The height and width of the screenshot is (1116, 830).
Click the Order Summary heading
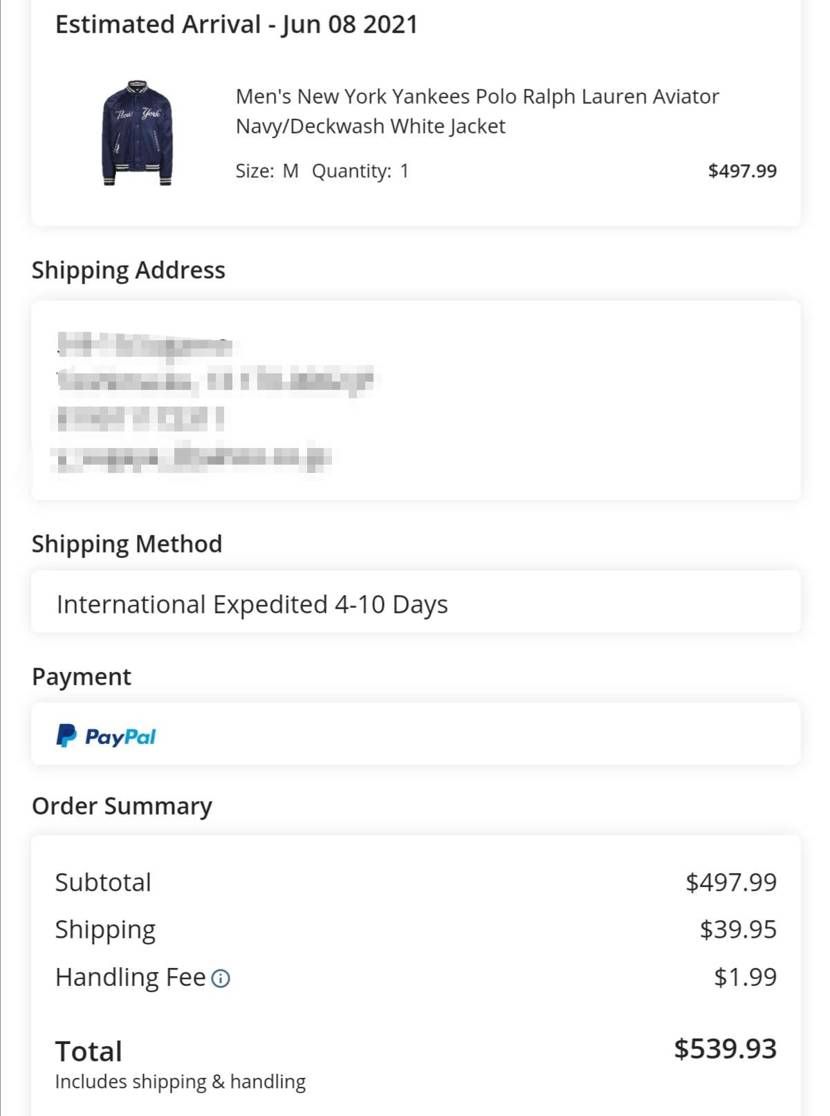coord(122,806)
